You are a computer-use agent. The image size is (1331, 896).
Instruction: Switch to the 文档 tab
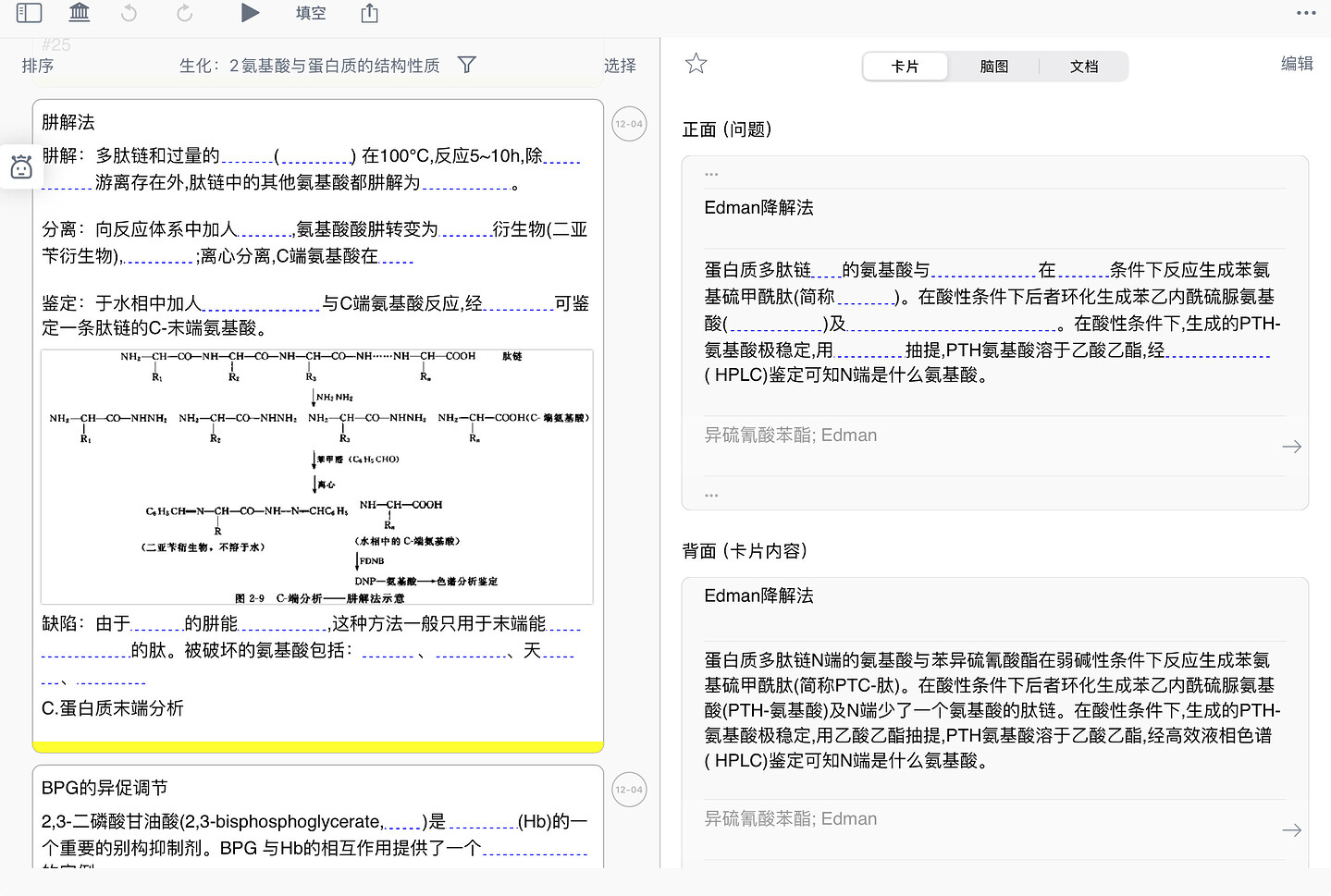(1084, 67)
